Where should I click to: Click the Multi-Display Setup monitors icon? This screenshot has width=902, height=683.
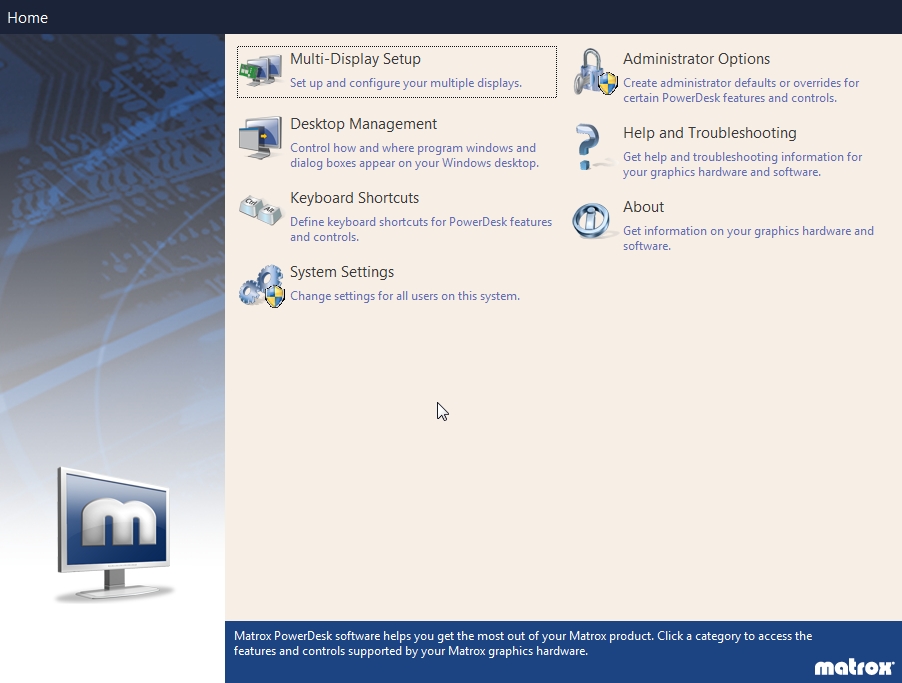(x=261, y=71)
